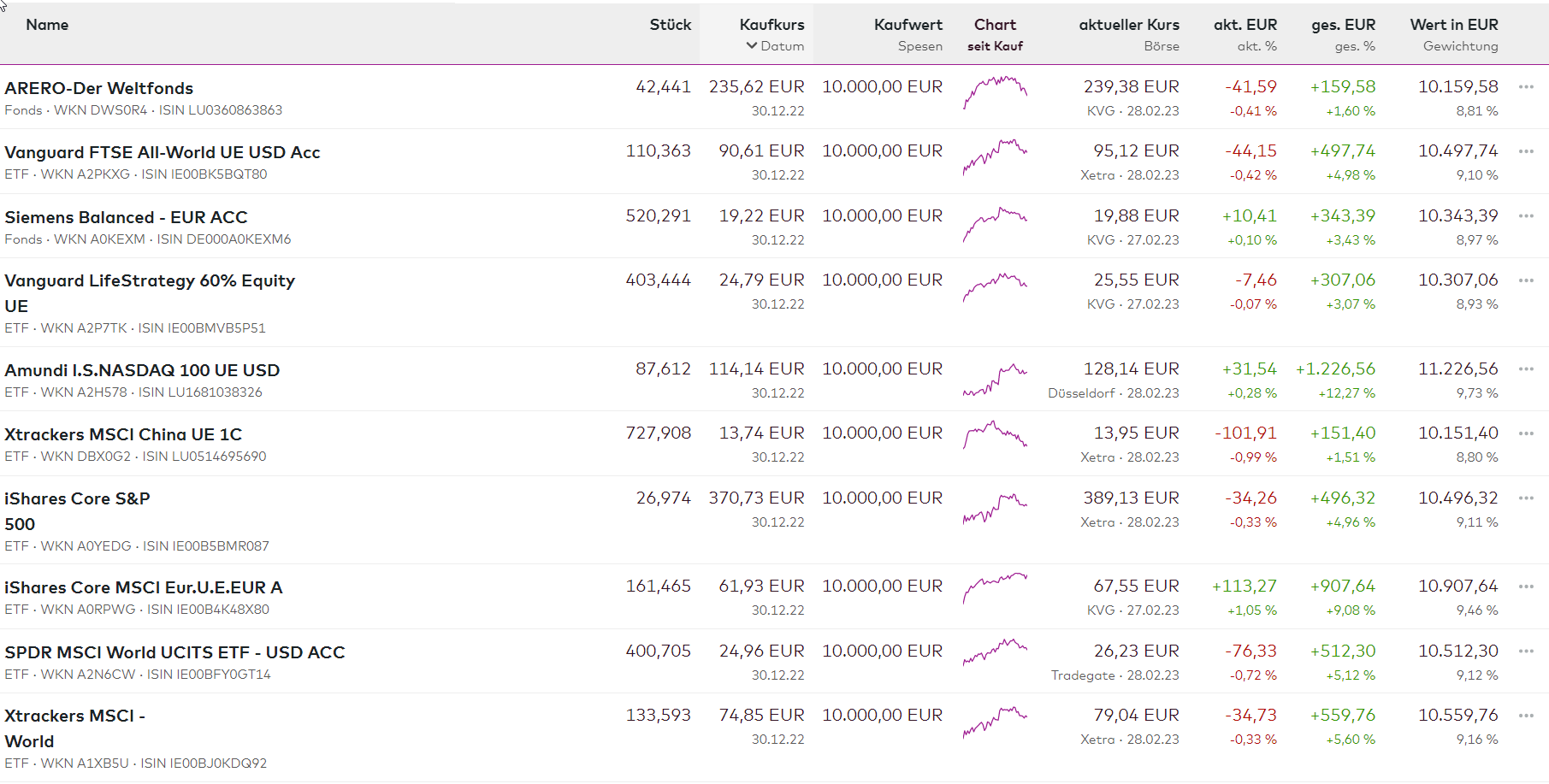Screen dimensions: 1549x784
Task: Sort by aktueller Kurs column header
Action: click(1128, 25)
